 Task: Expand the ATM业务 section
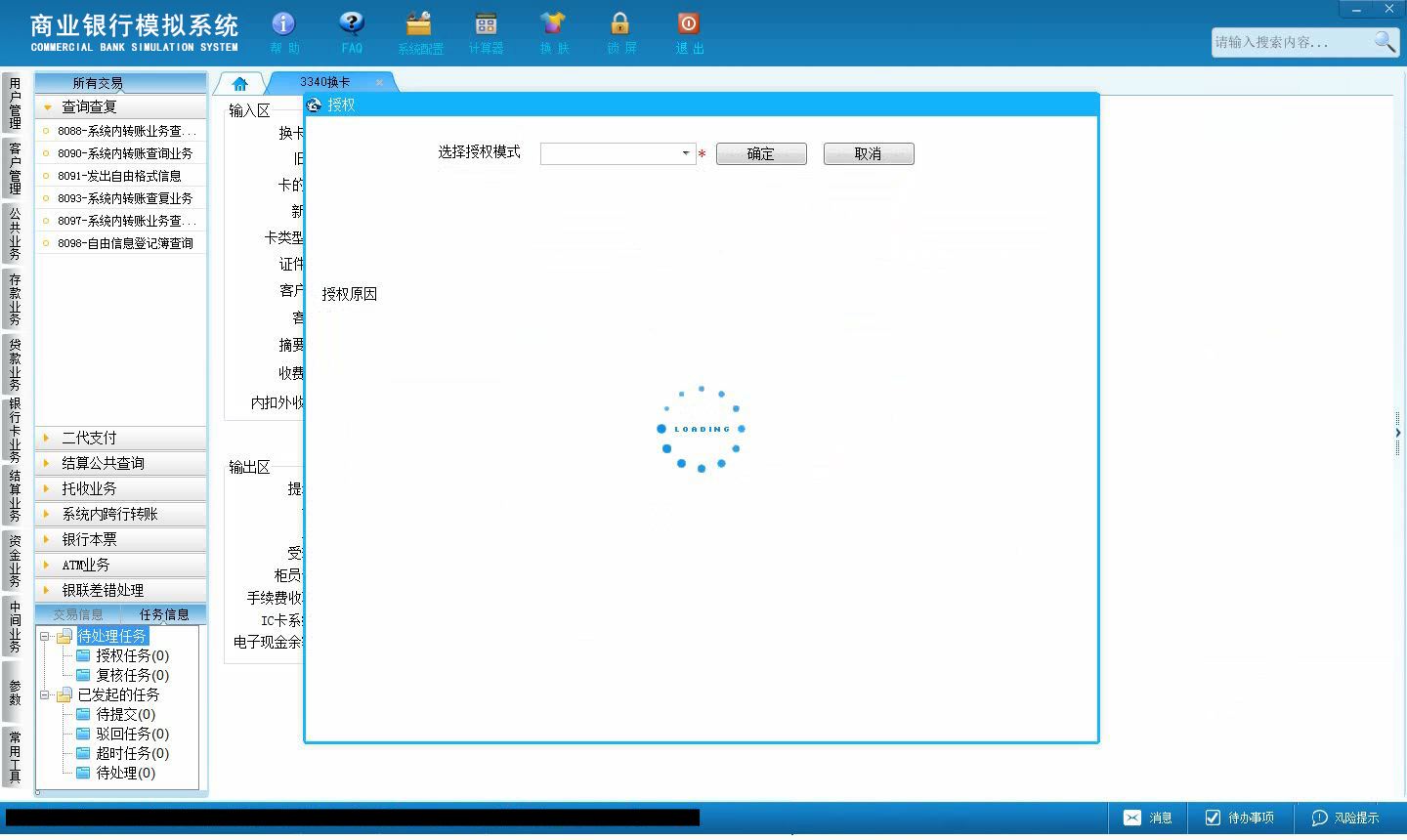121,565
